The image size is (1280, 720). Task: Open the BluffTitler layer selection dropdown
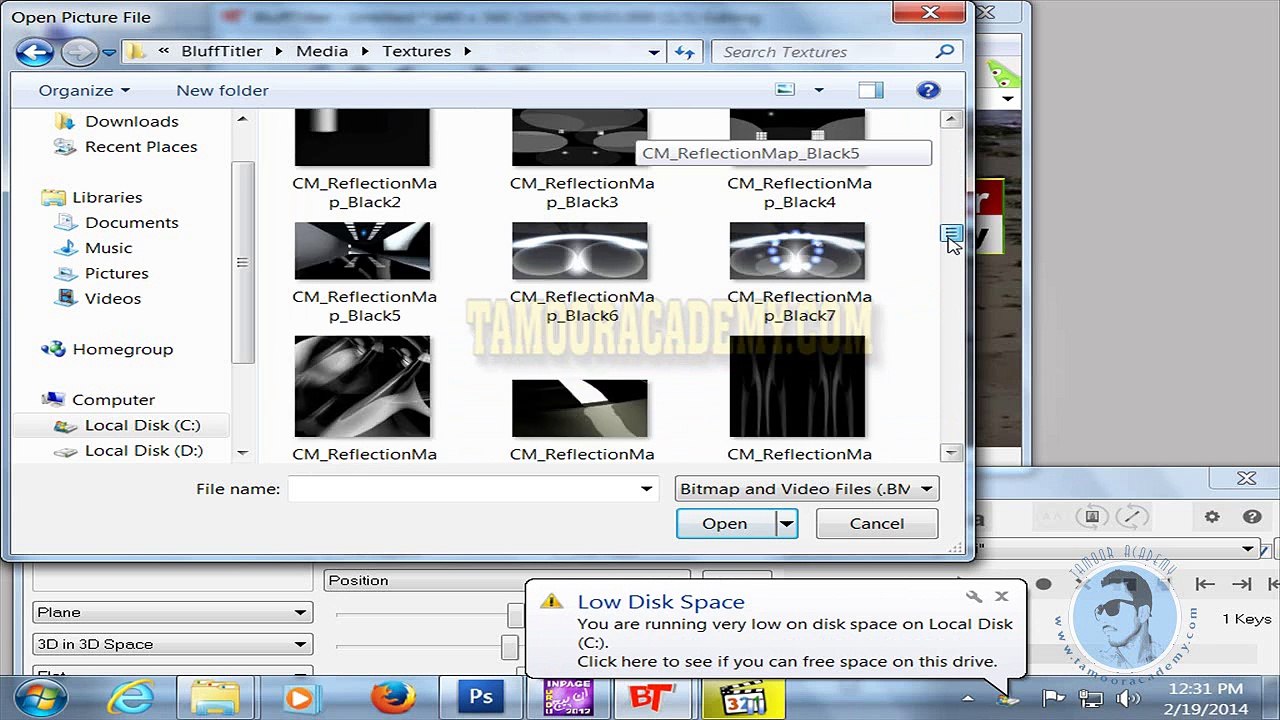point(1249,548)
